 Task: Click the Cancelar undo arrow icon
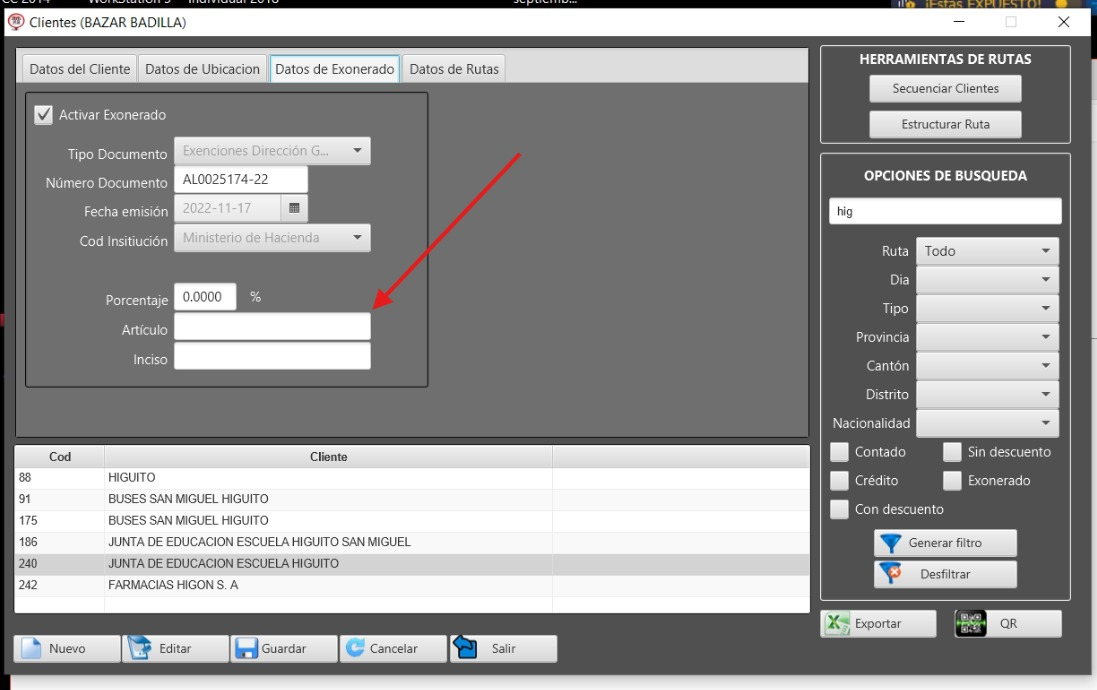(355, 649)
